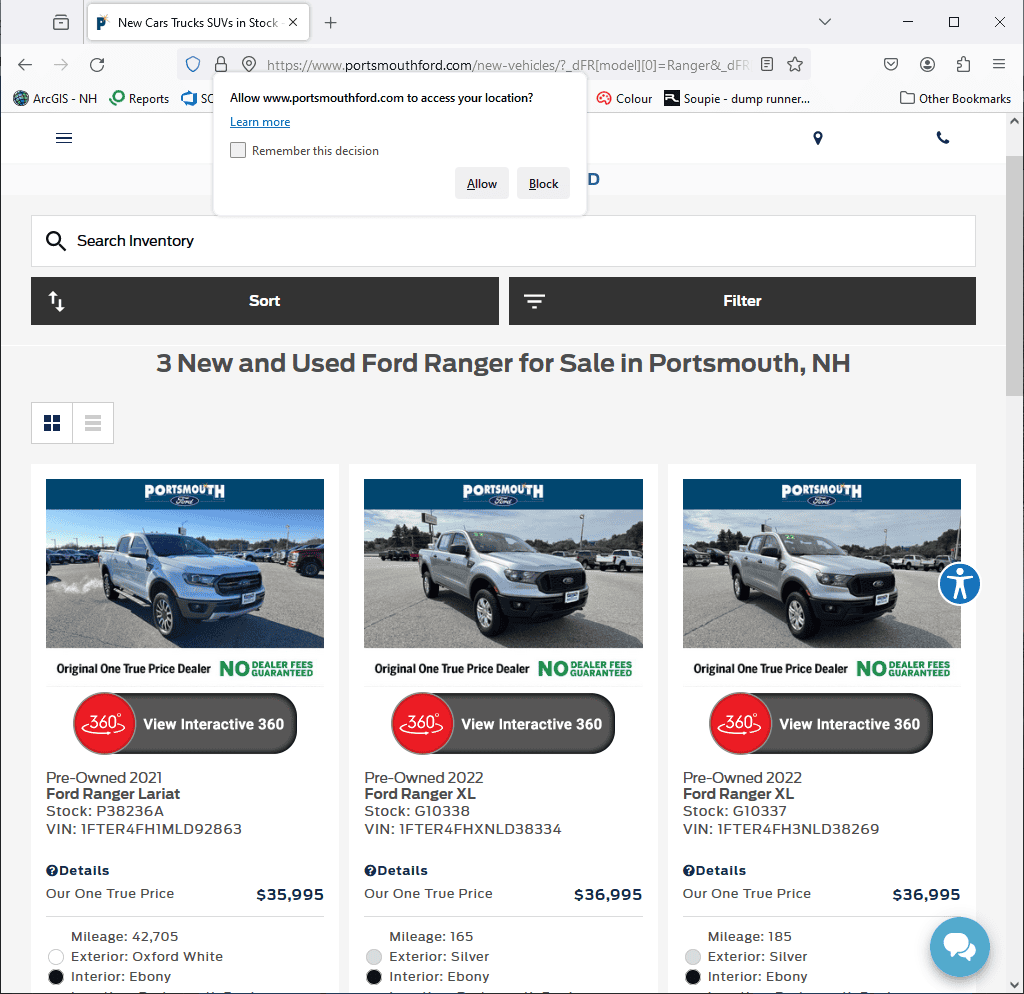List all tabs dropdown arrow
The image size is (1024, 994).
tap(825, 22)
